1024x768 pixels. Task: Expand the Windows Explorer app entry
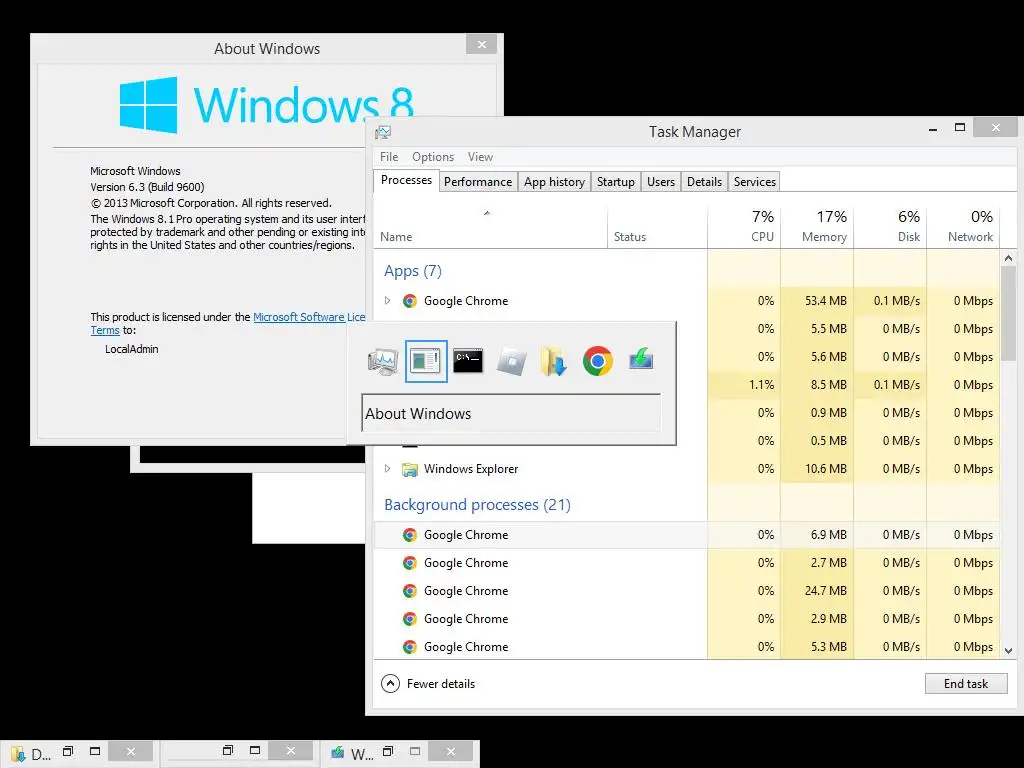pos(387,468)
